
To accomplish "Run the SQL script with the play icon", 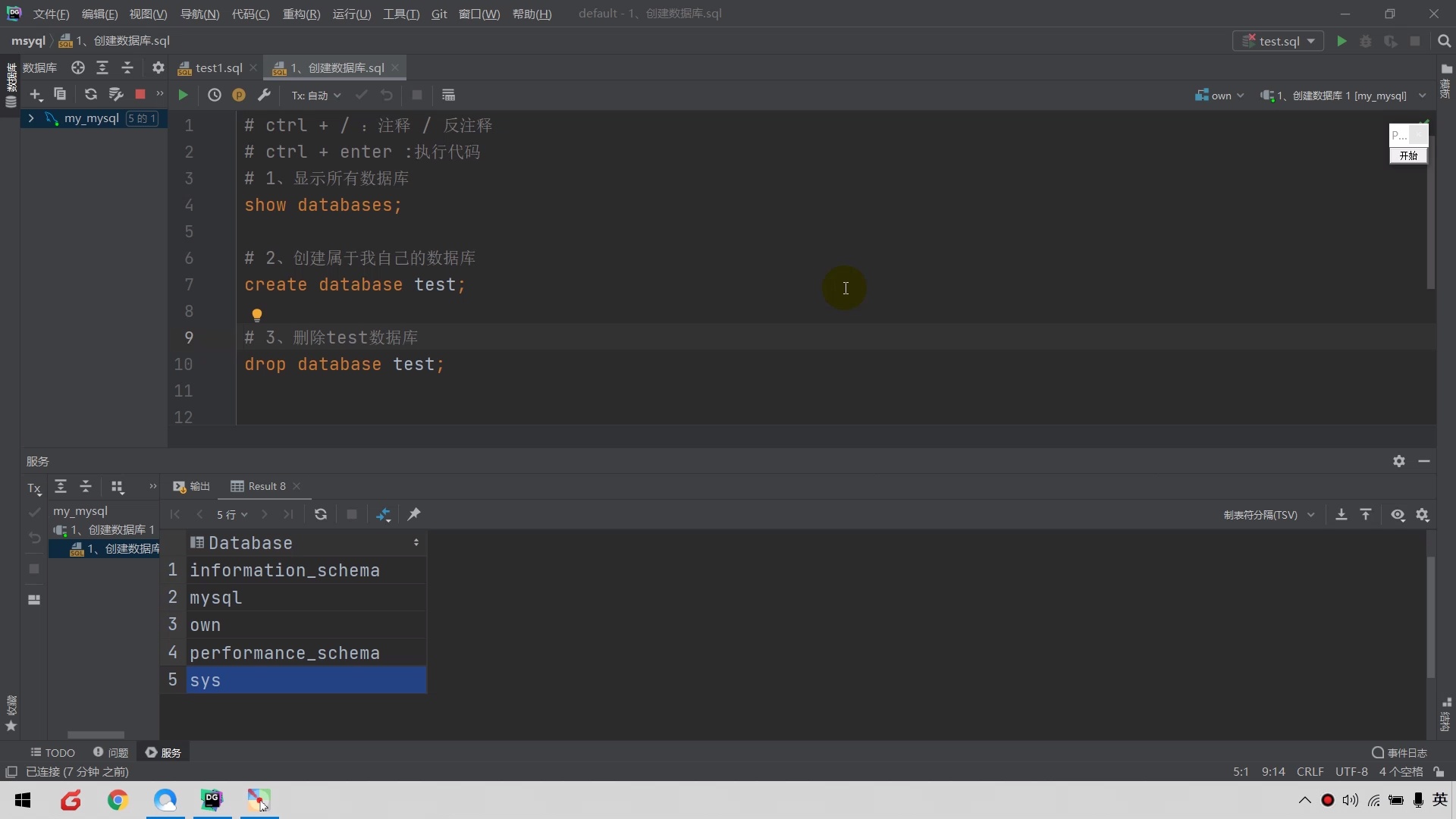I will pos(182,95).
